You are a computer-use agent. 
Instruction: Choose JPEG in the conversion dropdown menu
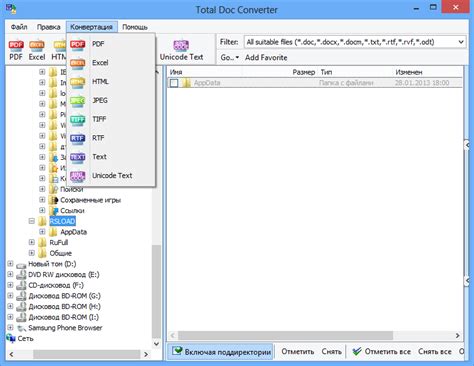pyautogui.click(x=111, y=100)
